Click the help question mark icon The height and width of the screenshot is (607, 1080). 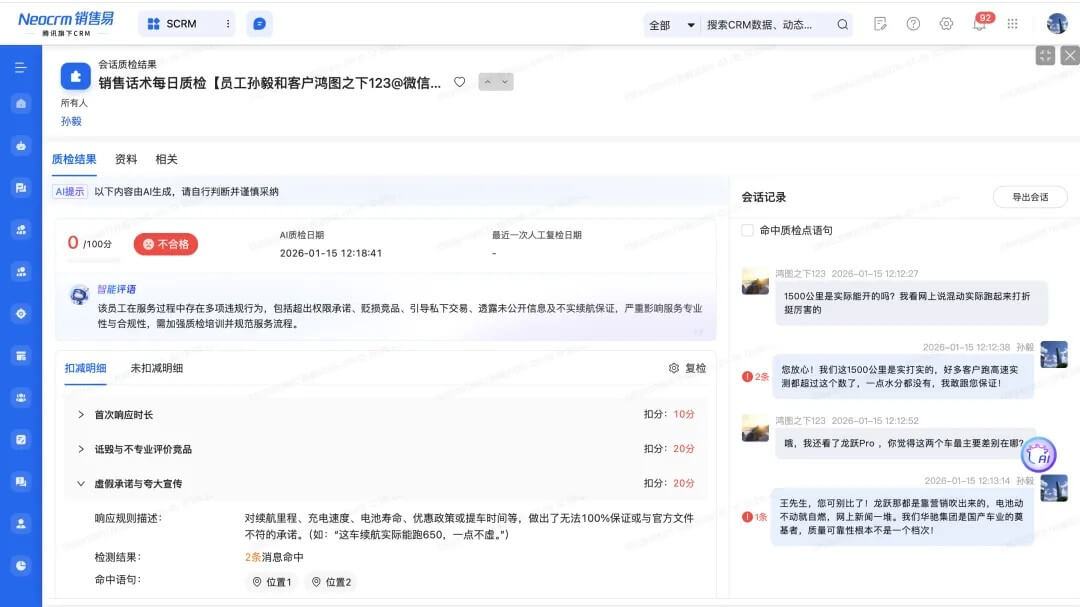click(913, 24)
